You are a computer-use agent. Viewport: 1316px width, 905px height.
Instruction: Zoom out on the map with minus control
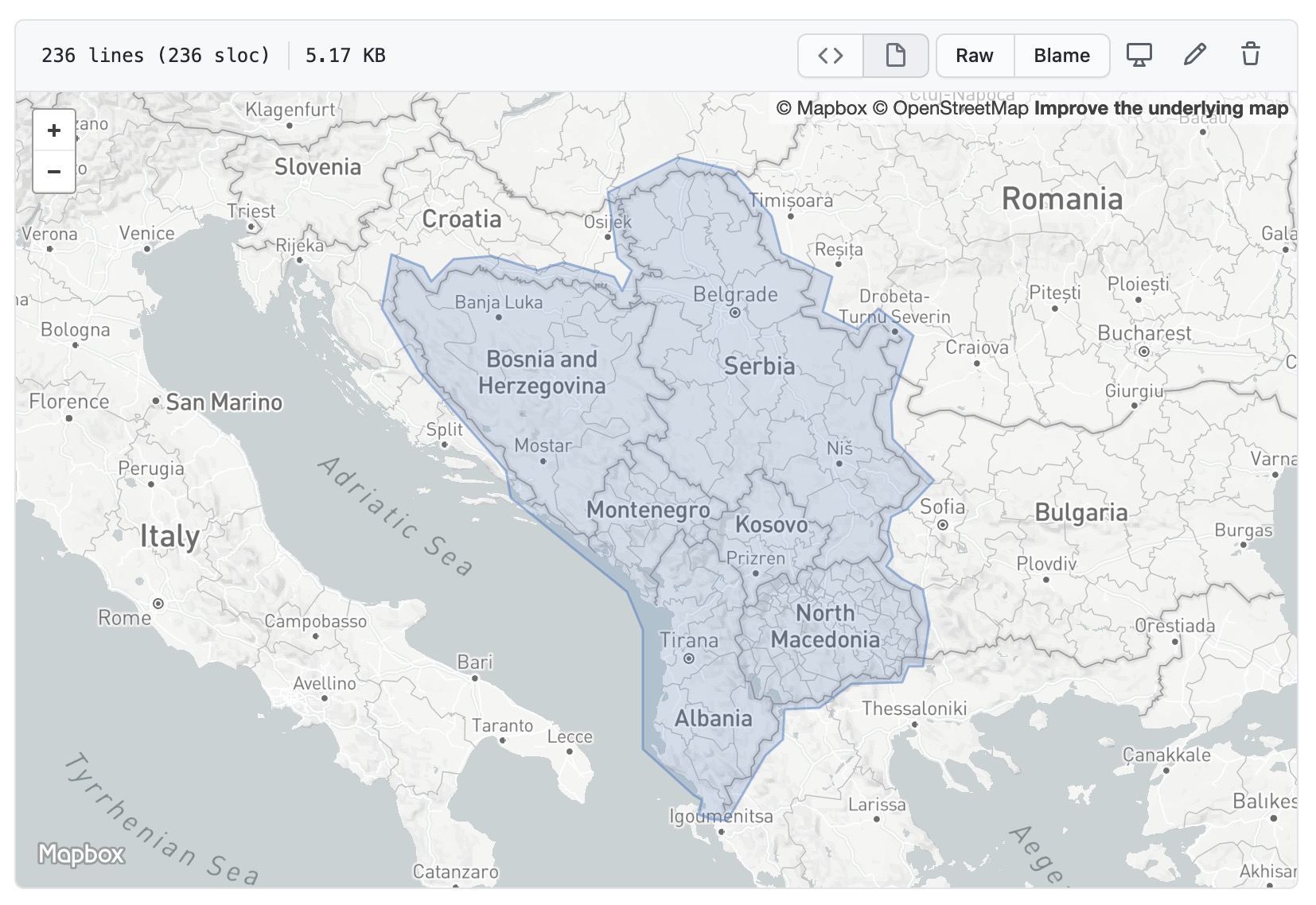53,171
